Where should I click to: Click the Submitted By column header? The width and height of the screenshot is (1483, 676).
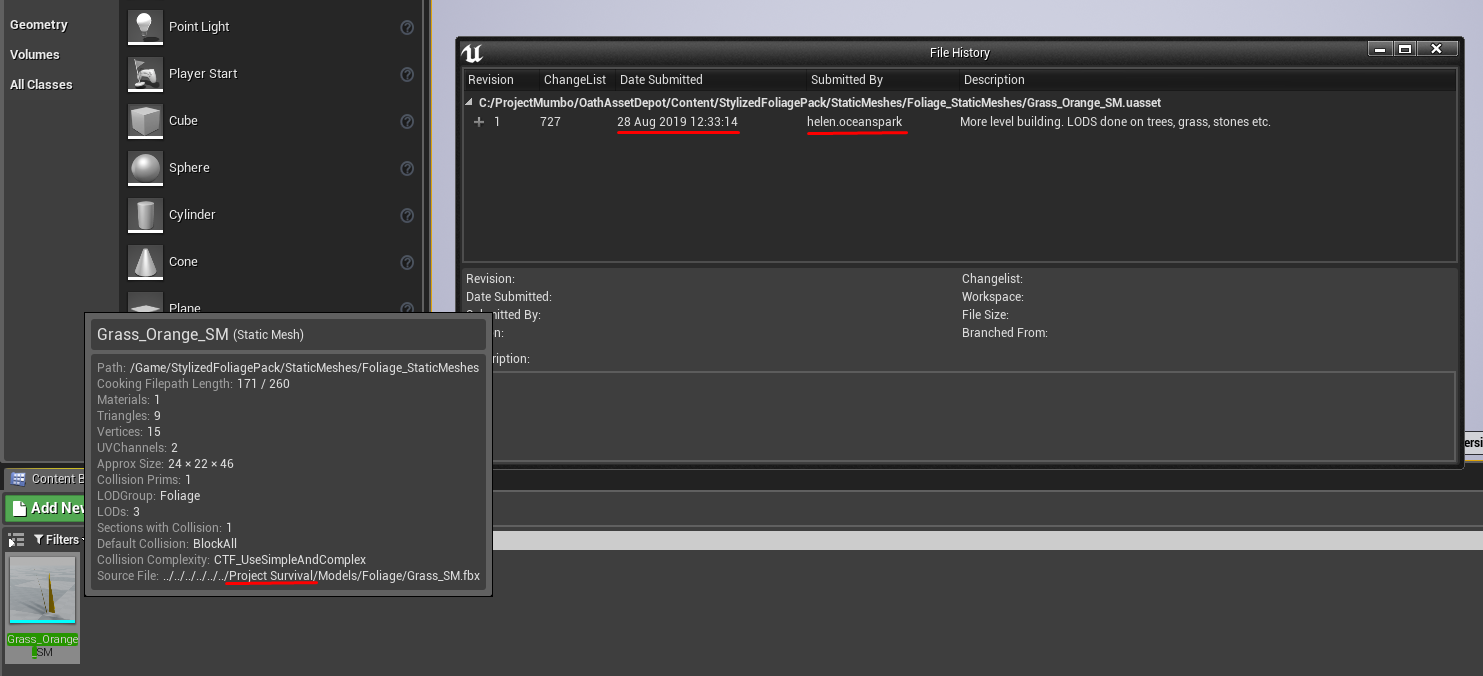[846, 80]
